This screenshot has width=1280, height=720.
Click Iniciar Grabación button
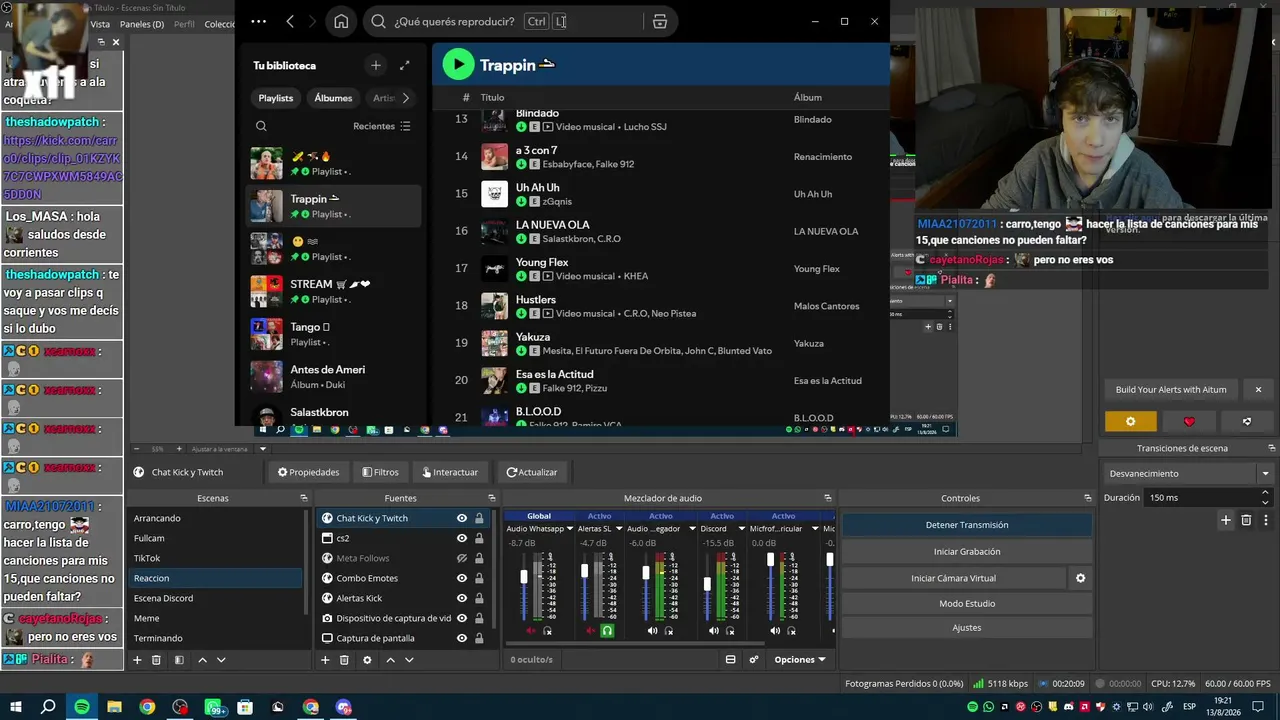967,551
